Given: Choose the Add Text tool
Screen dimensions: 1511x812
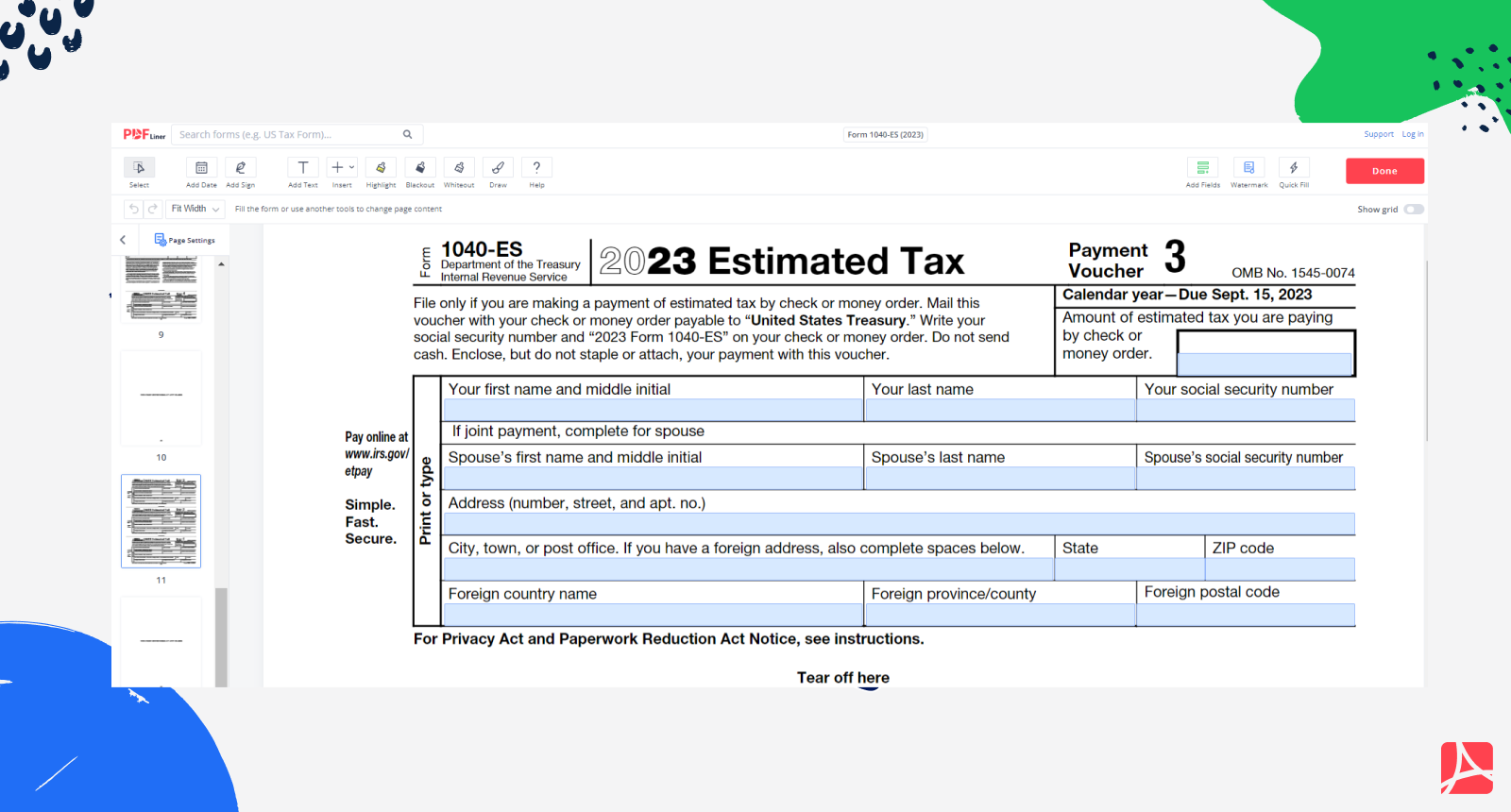Looking at the screenshot, I should coord(303,168).
